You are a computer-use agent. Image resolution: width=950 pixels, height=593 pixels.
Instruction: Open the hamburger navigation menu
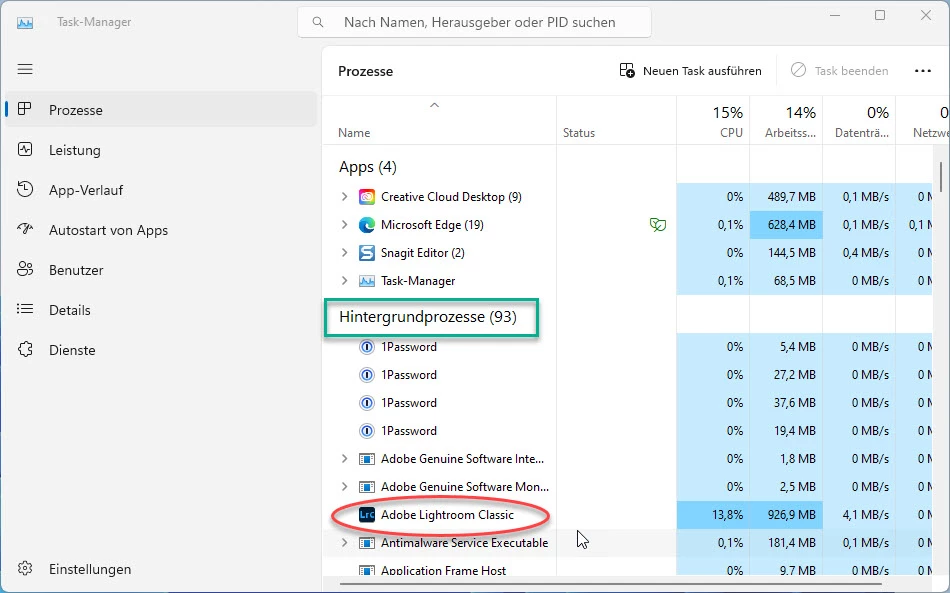[x=25, y=69]
